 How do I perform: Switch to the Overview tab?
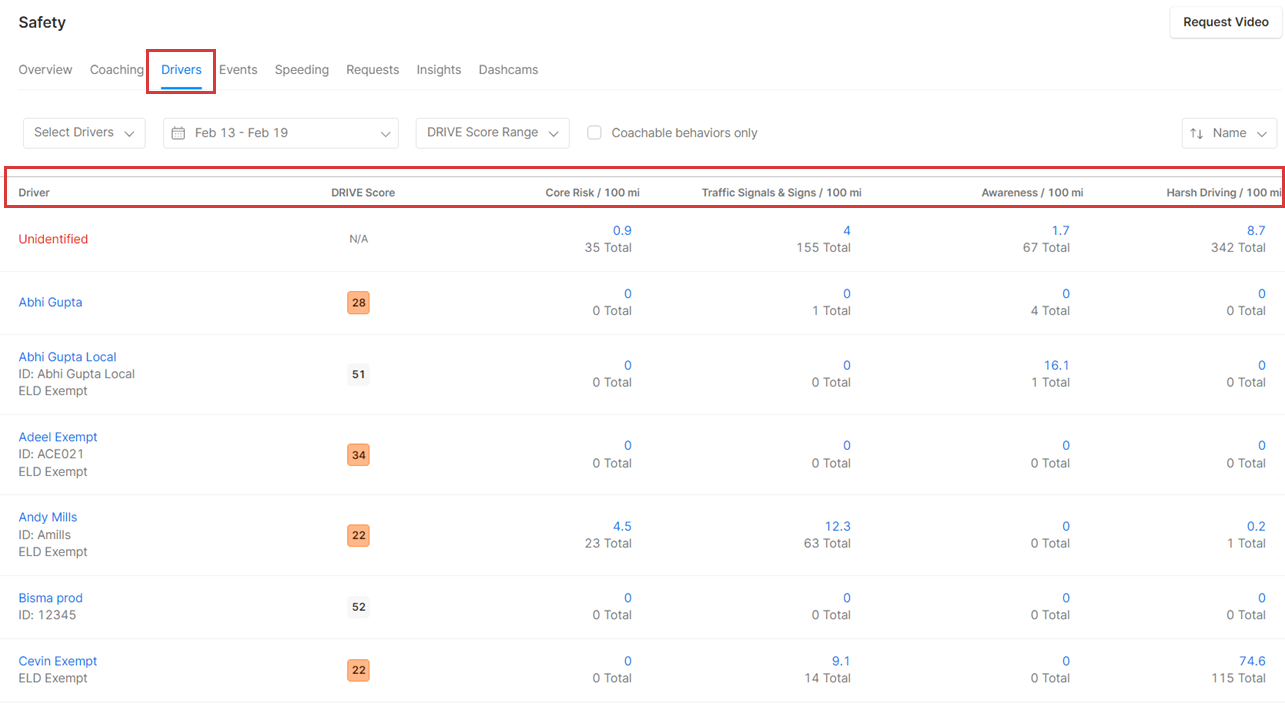pyautogui.click(x=45, y=69)
